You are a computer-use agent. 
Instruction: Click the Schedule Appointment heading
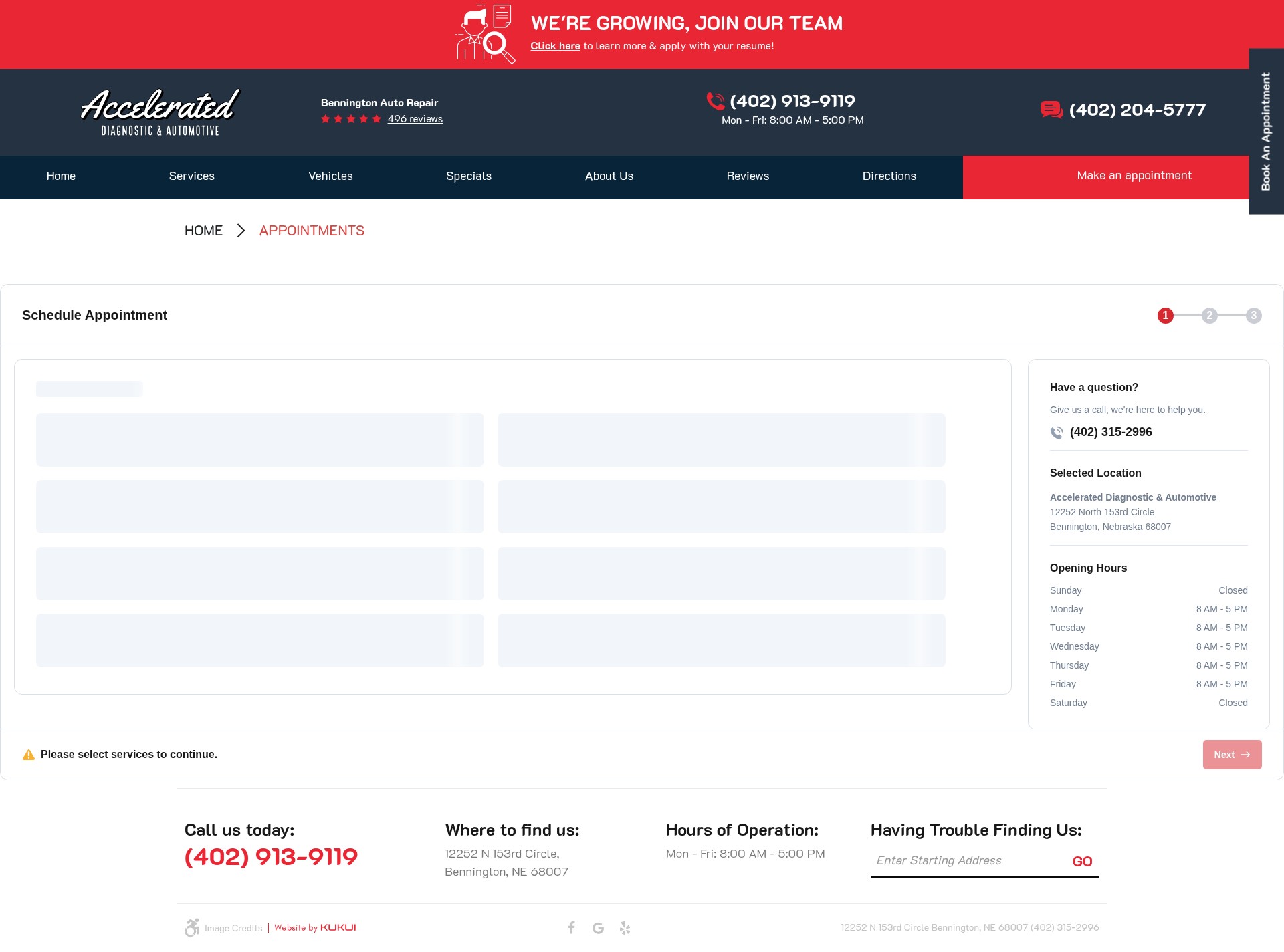coord(94,315)
